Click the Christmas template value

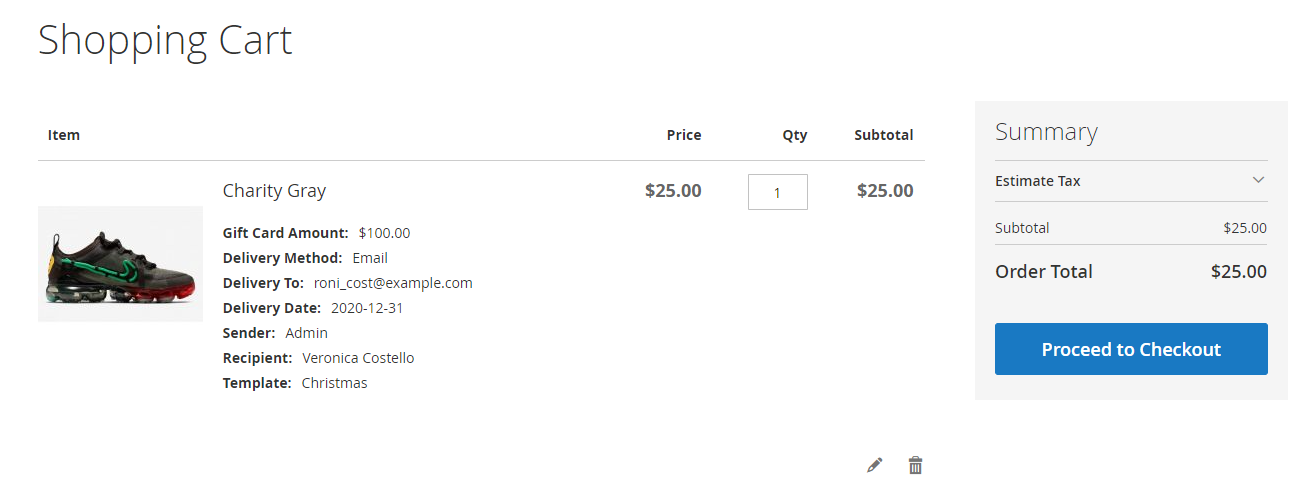pos(334,383)
